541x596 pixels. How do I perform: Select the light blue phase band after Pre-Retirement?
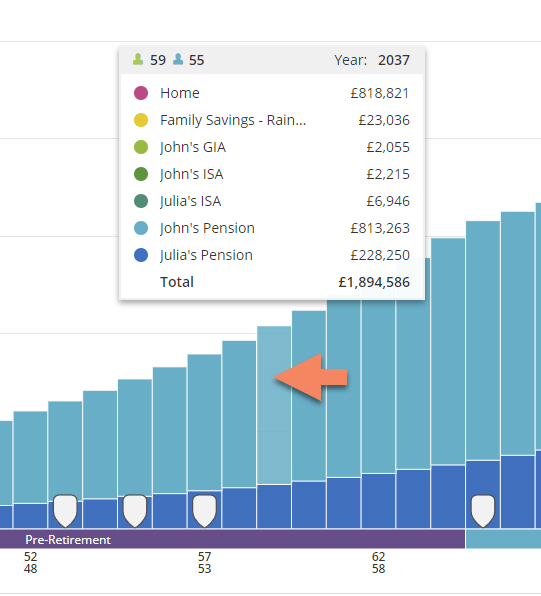point(503,539)
